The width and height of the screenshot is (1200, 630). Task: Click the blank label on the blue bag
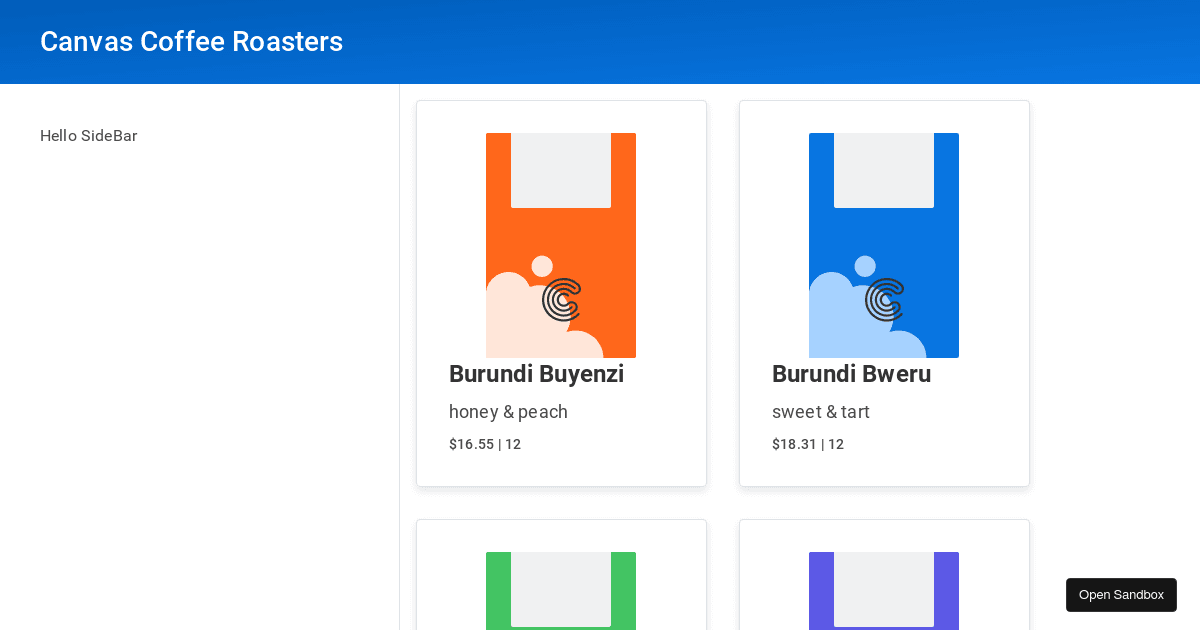(884, 170)
